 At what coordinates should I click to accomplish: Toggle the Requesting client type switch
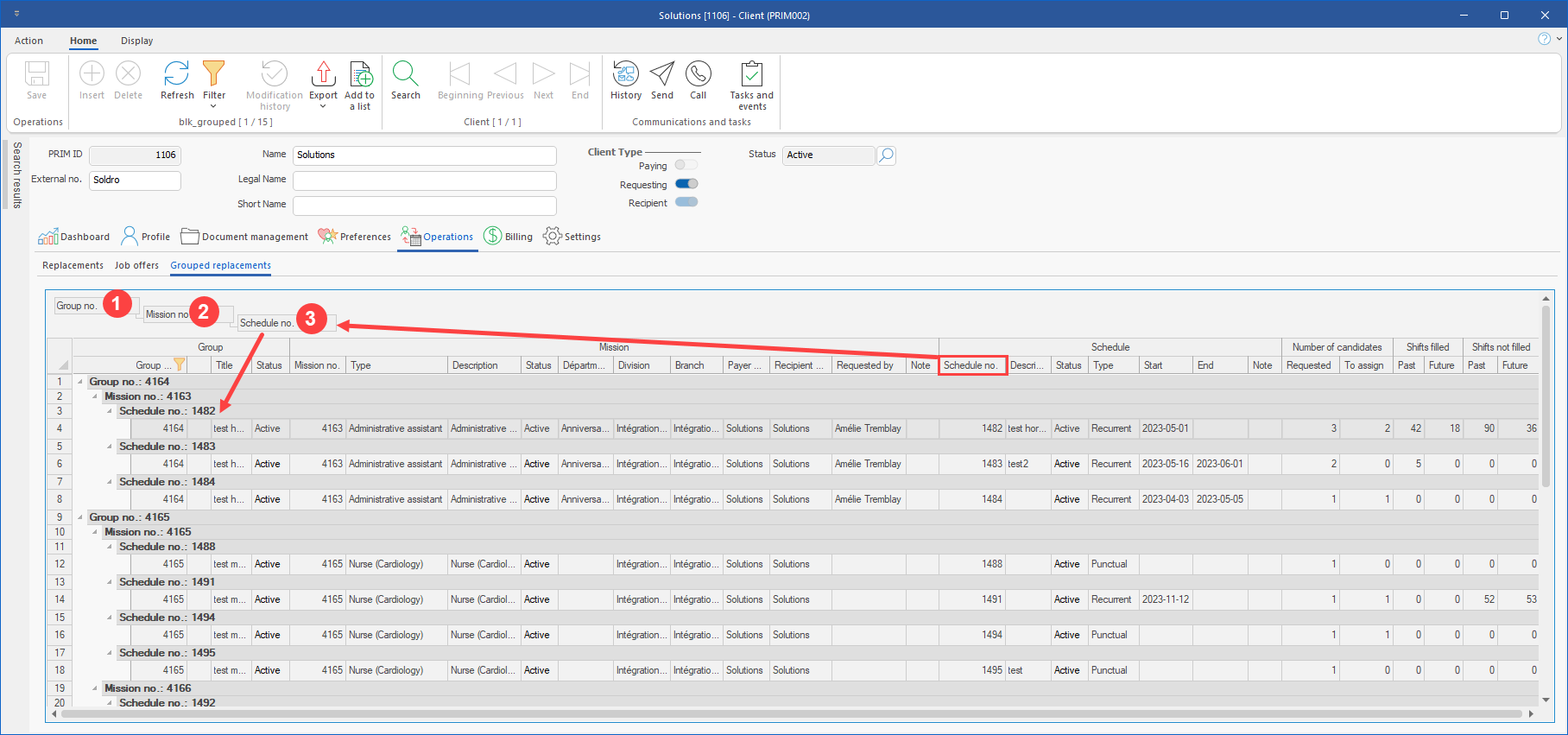pyautogui.click(x=686, y=184)
